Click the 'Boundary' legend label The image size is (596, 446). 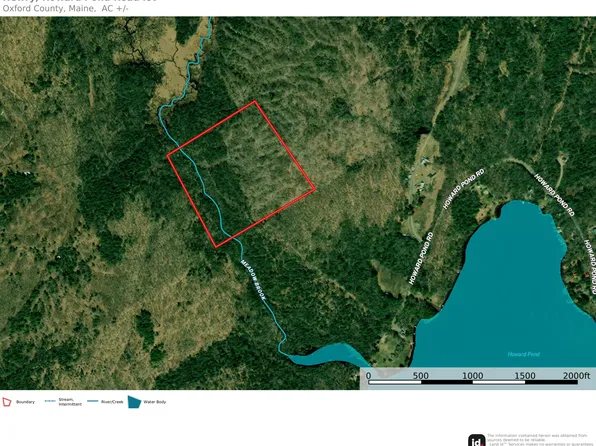(x=25, y=402)
